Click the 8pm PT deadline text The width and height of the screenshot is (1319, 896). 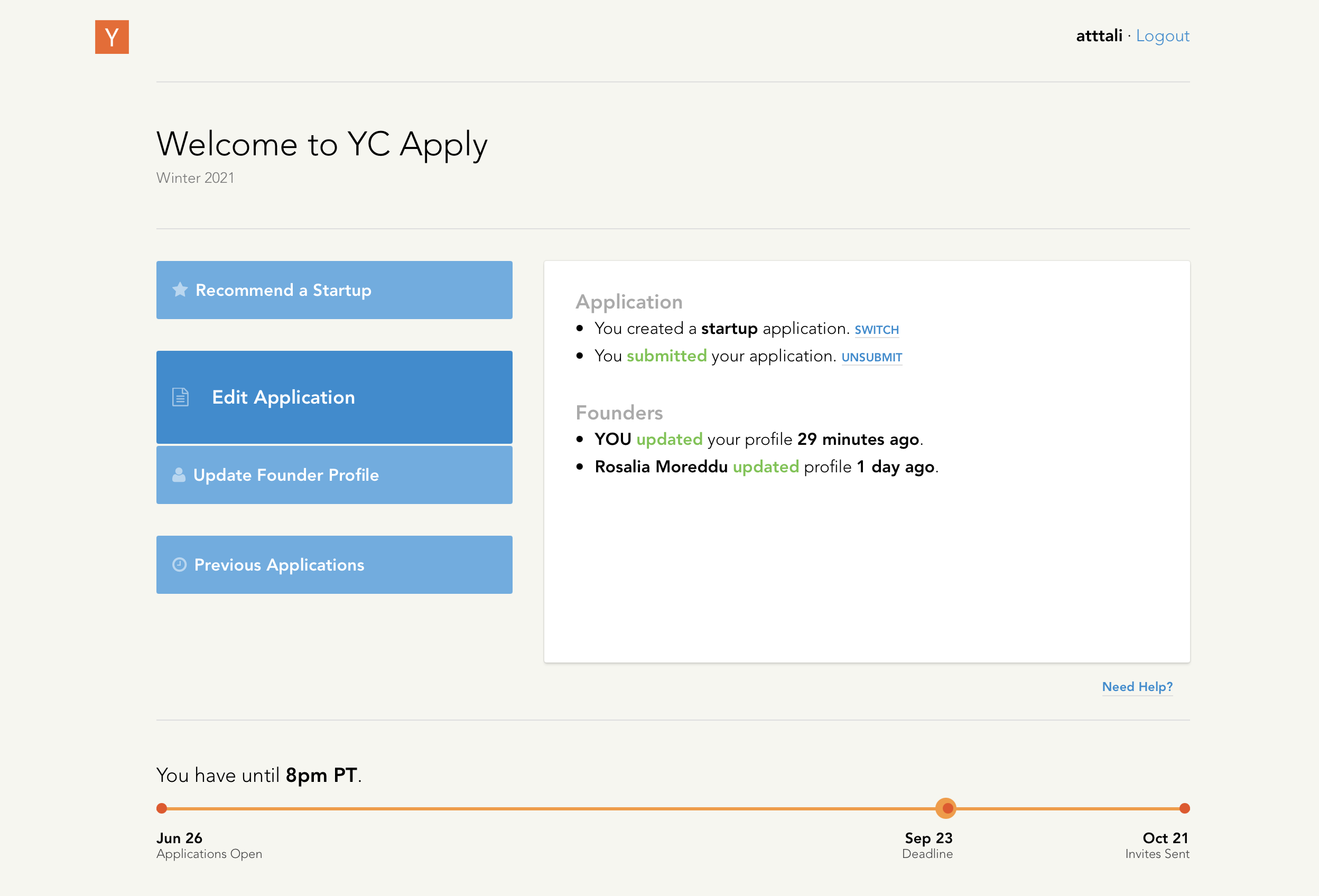pos(321,775)
